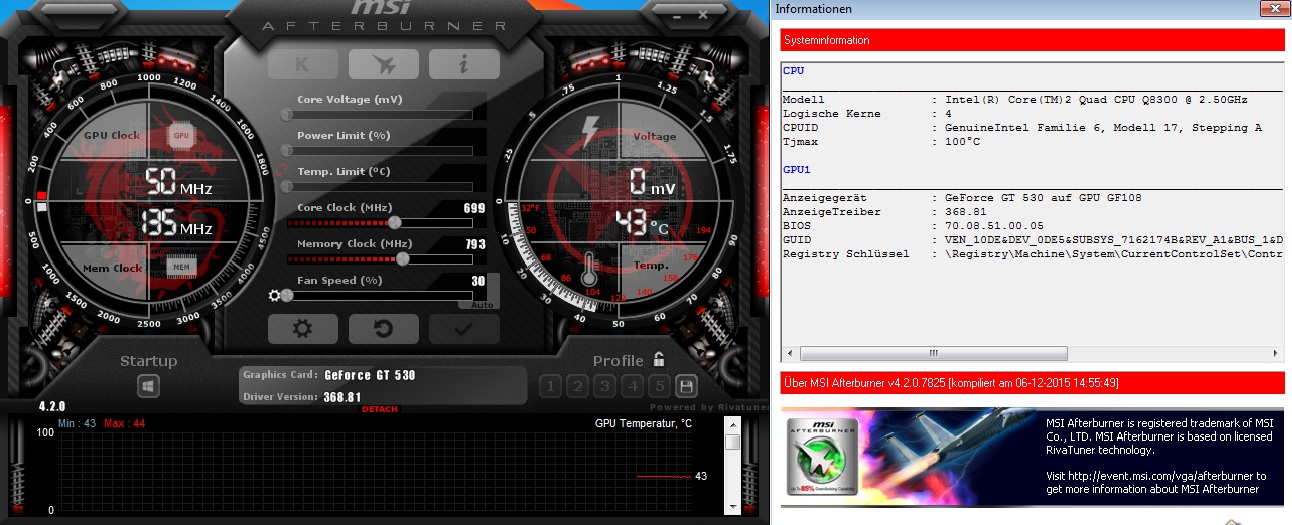The height and width of the screenshot is (525, 1292).
Task: Click the thermometer temperature icon
Action: pyautogui.click(x=590, y=267)
